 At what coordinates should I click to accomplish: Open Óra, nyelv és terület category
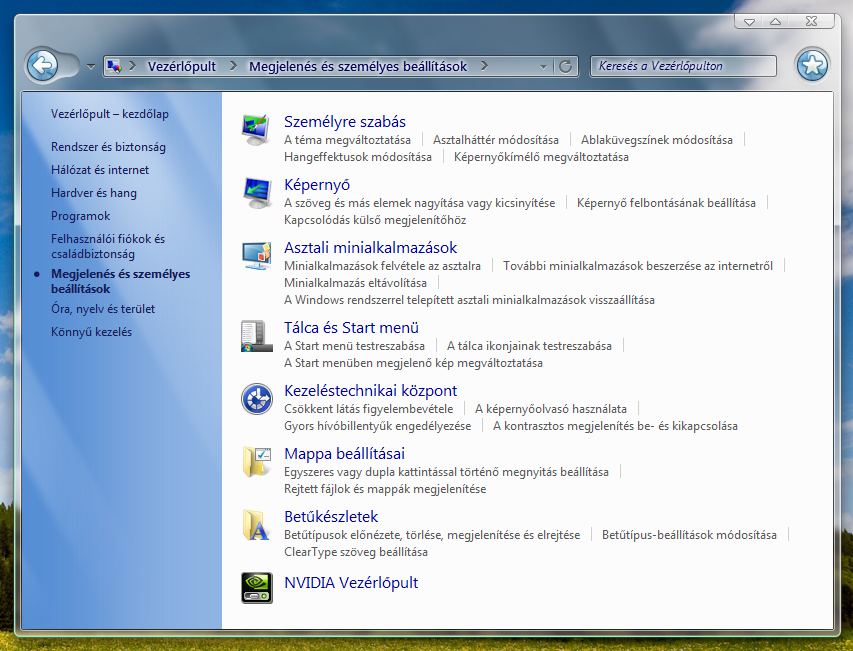coord(103,309)
